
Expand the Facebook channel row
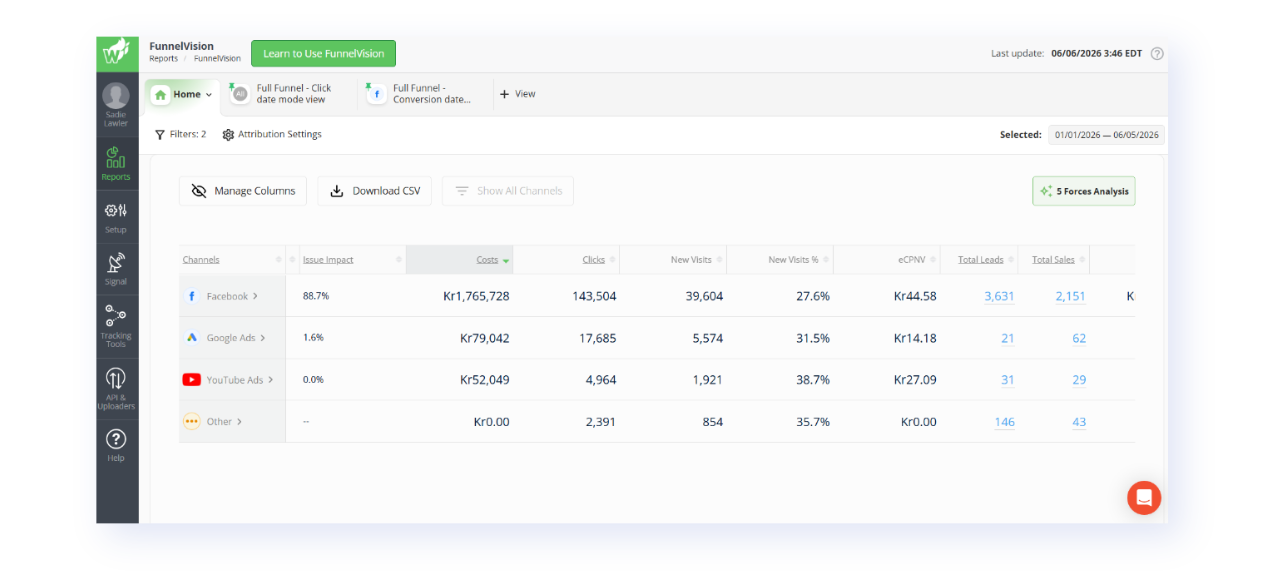[256, 296]
